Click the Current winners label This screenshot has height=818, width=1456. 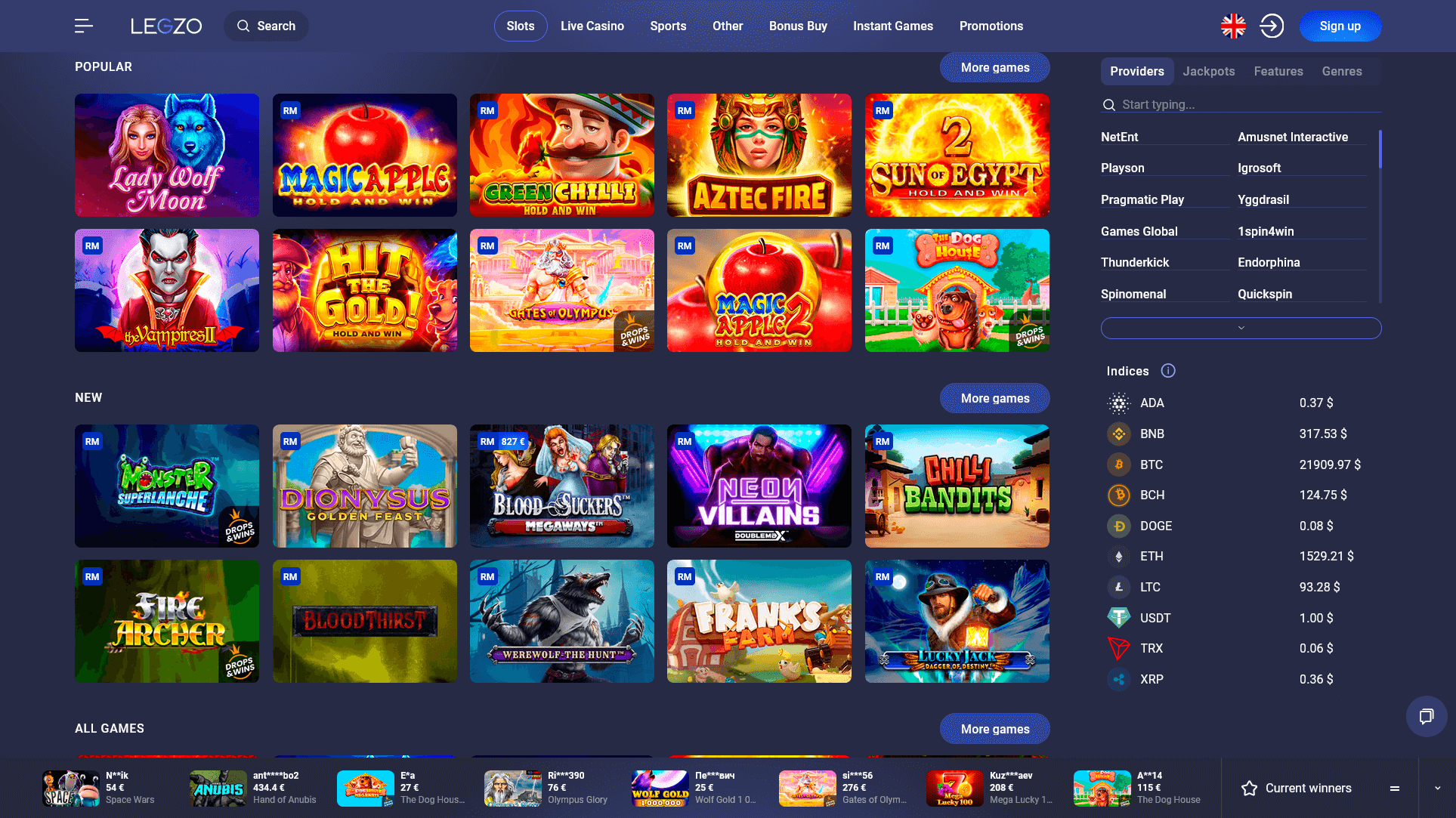pyautogui.click(x=1309, y=789)
